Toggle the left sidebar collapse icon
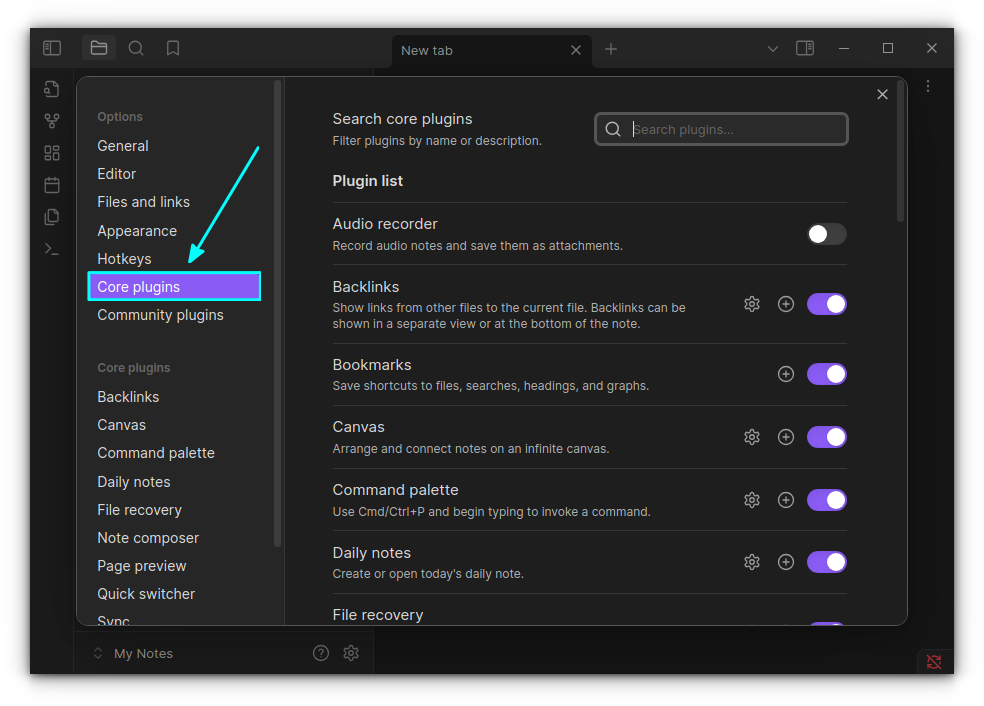Image resolution: width=984 pixels, height=706 pixels. pyautogui.click(x=52, y=48)
